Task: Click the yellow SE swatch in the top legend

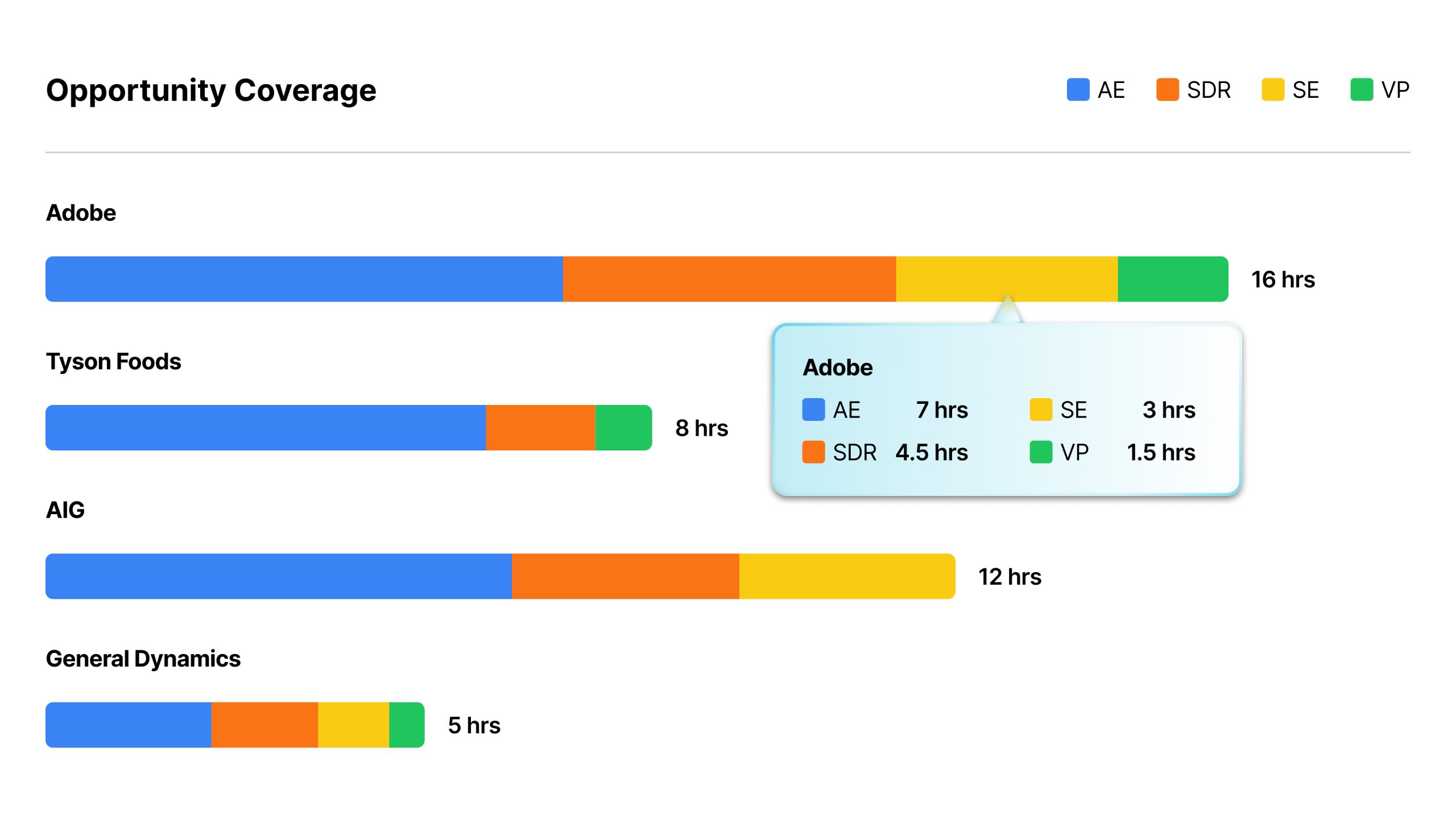Action: 1272,90
